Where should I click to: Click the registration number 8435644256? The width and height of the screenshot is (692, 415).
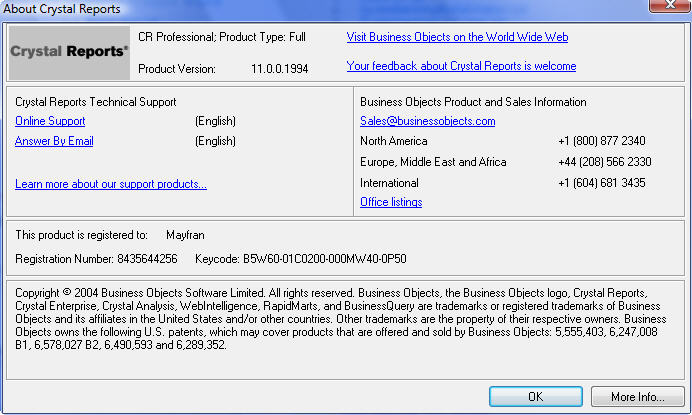(x=147, y=259)
